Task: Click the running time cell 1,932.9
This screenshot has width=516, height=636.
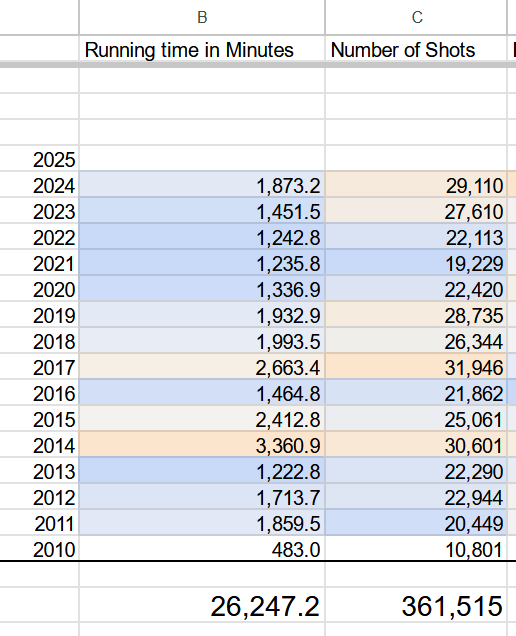Action: click(x=202, y=315)
